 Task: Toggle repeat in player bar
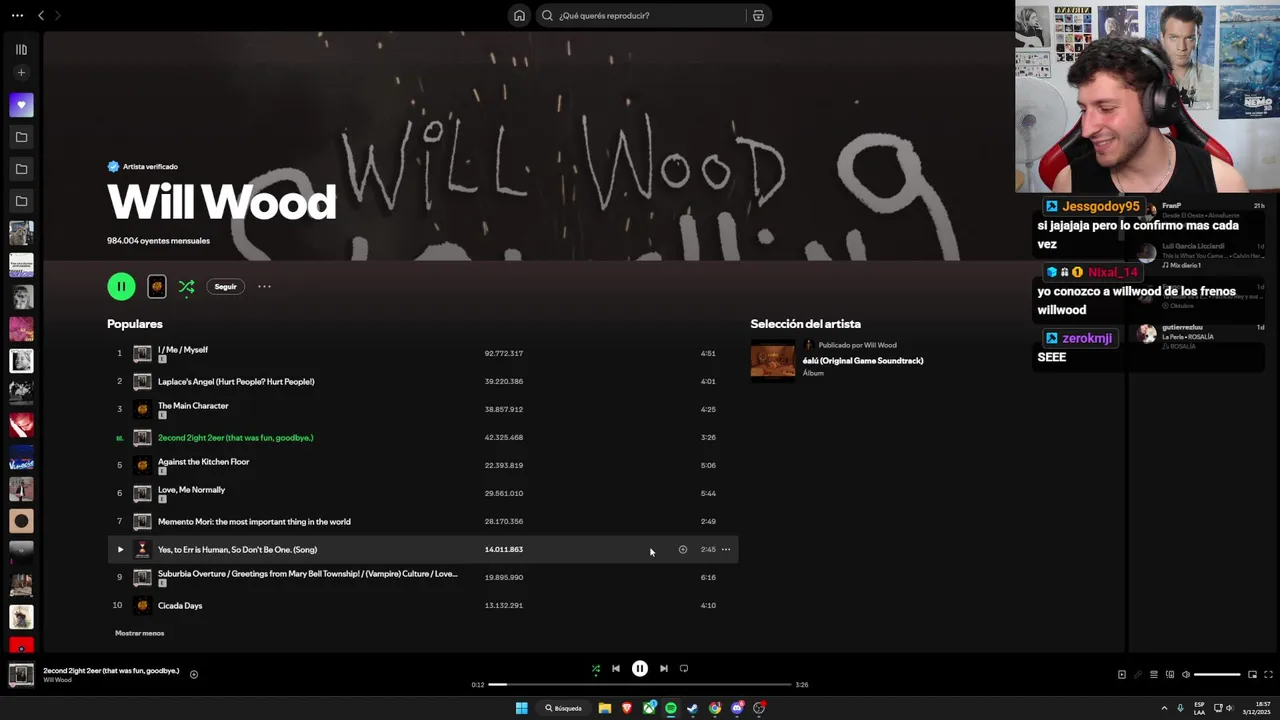click(x=684, y=668)
